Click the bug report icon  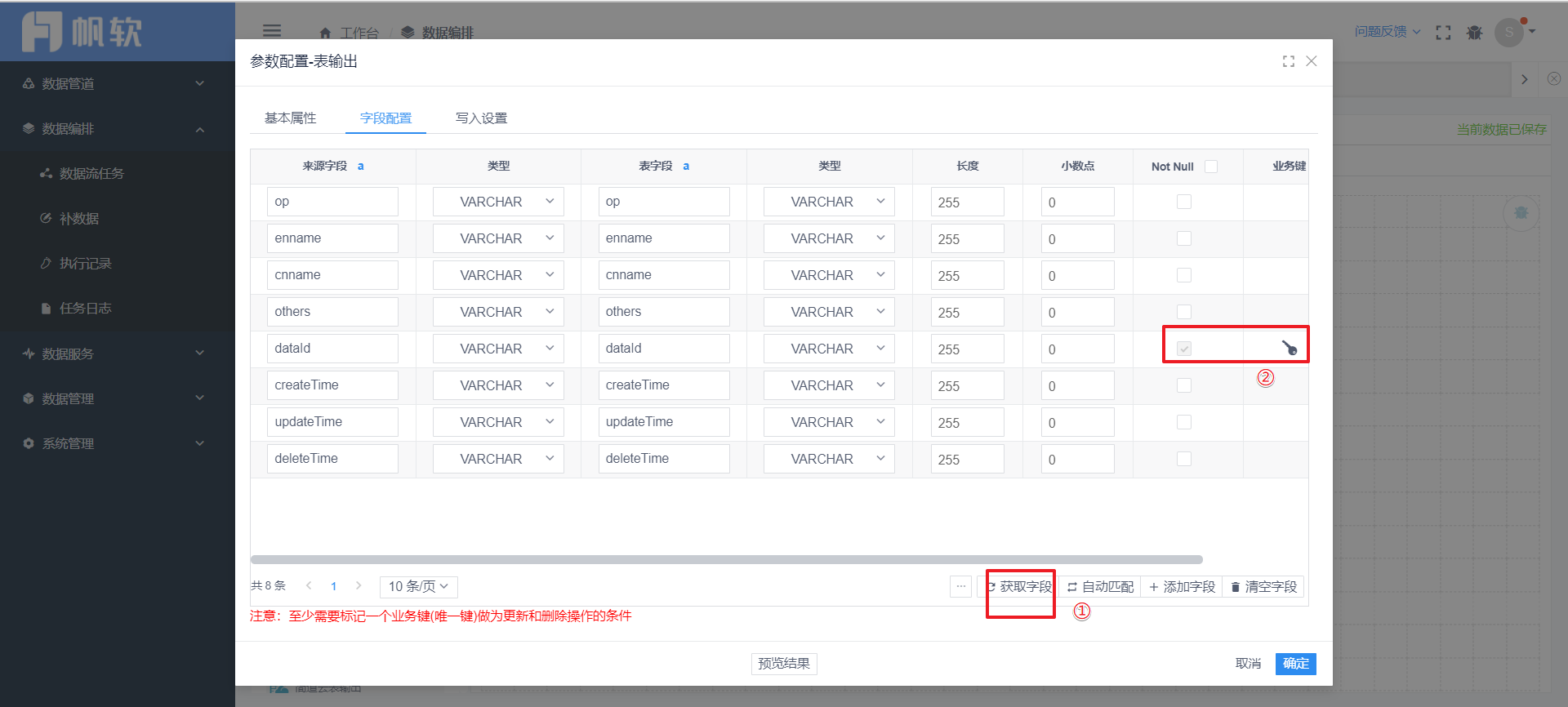1474,33
